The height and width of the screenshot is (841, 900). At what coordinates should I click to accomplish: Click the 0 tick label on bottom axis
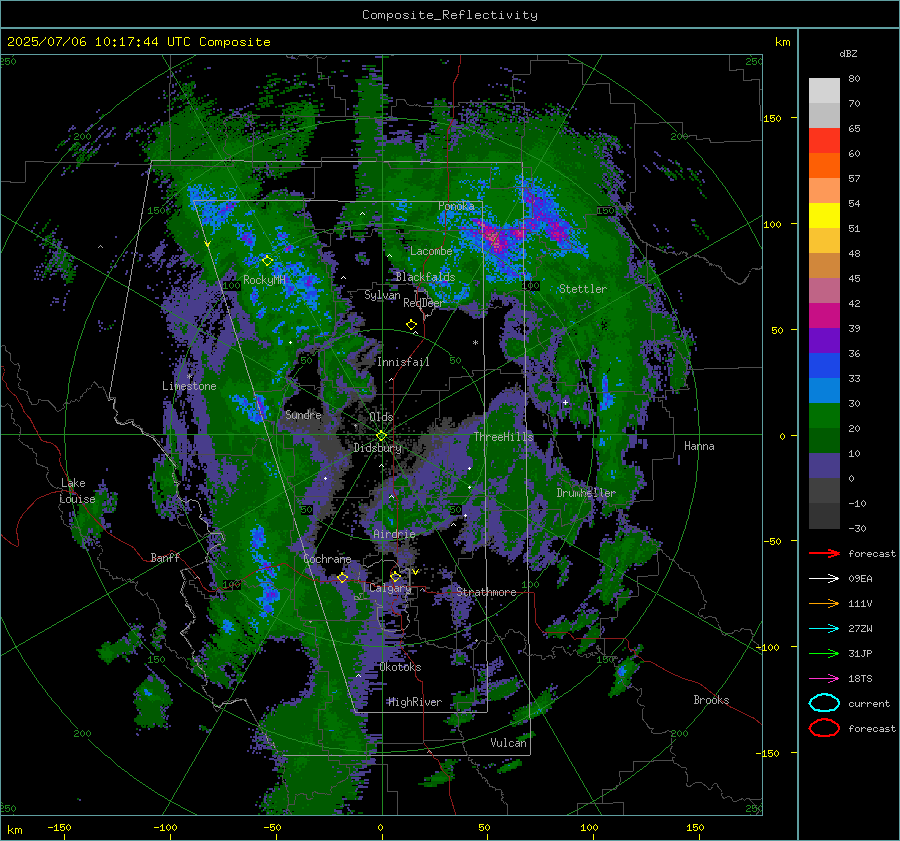pyautogui.click(x=380, y=828)
